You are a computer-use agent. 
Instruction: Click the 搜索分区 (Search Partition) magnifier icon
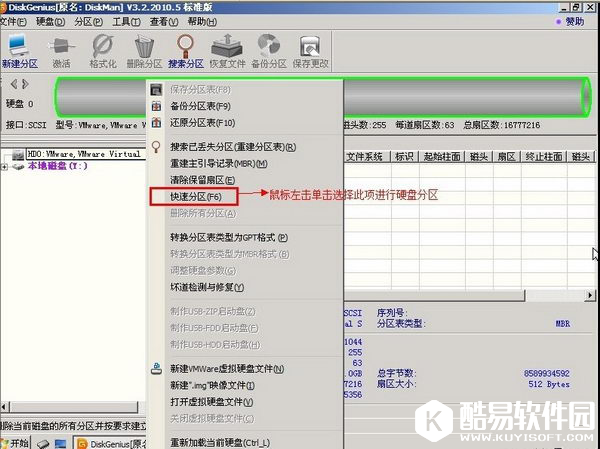tap(185, 50)
